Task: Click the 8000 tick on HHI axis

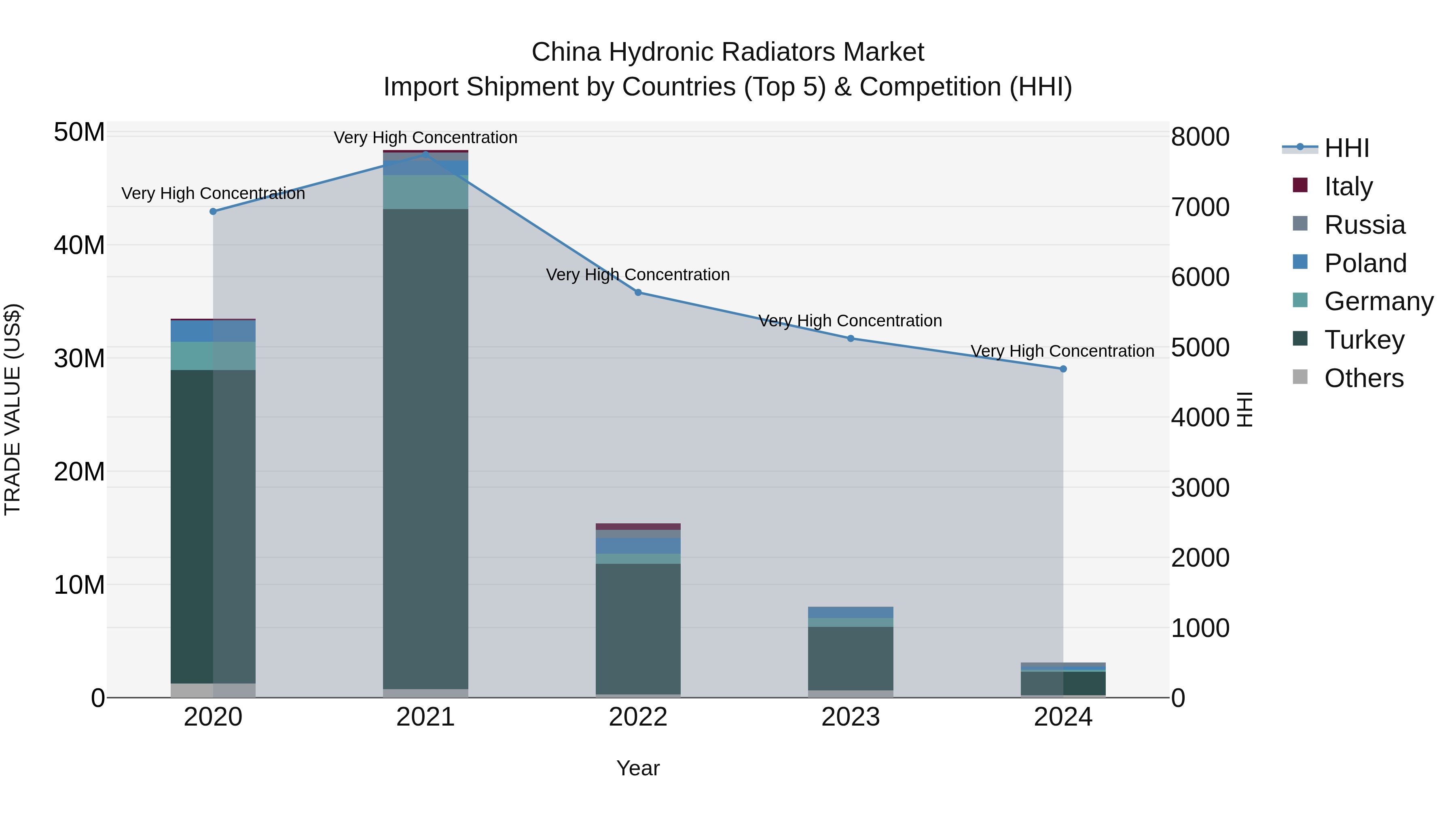Action: click(x=1200, y=137)
